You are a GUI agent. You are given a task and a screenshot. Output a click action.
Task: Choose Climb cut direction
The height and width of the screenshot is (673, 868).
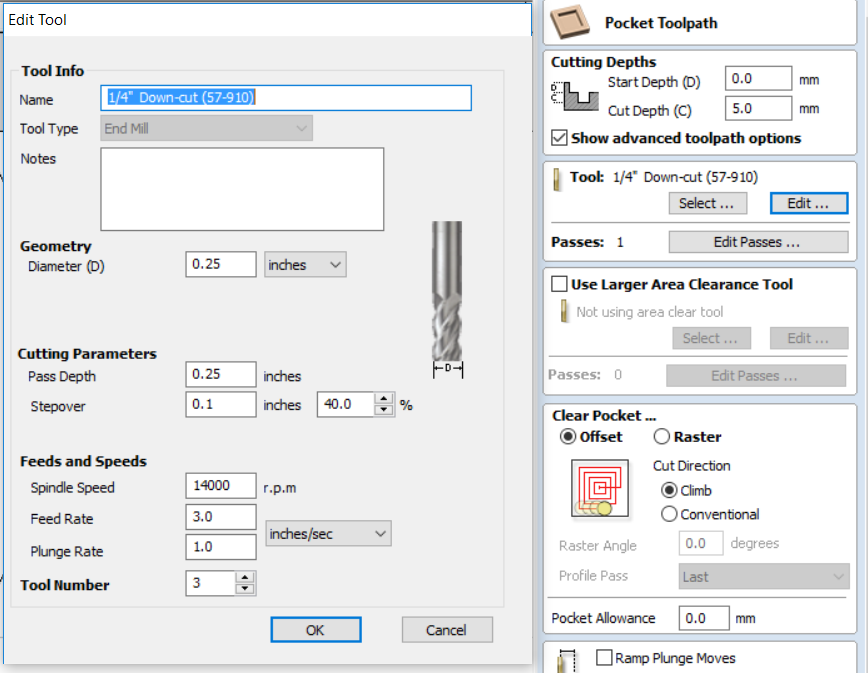(669, 490)
